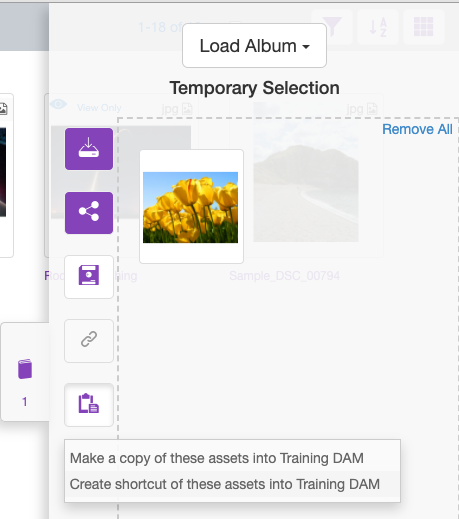Click the purple album book icon

pyautogui.click(x=25, y=369)
